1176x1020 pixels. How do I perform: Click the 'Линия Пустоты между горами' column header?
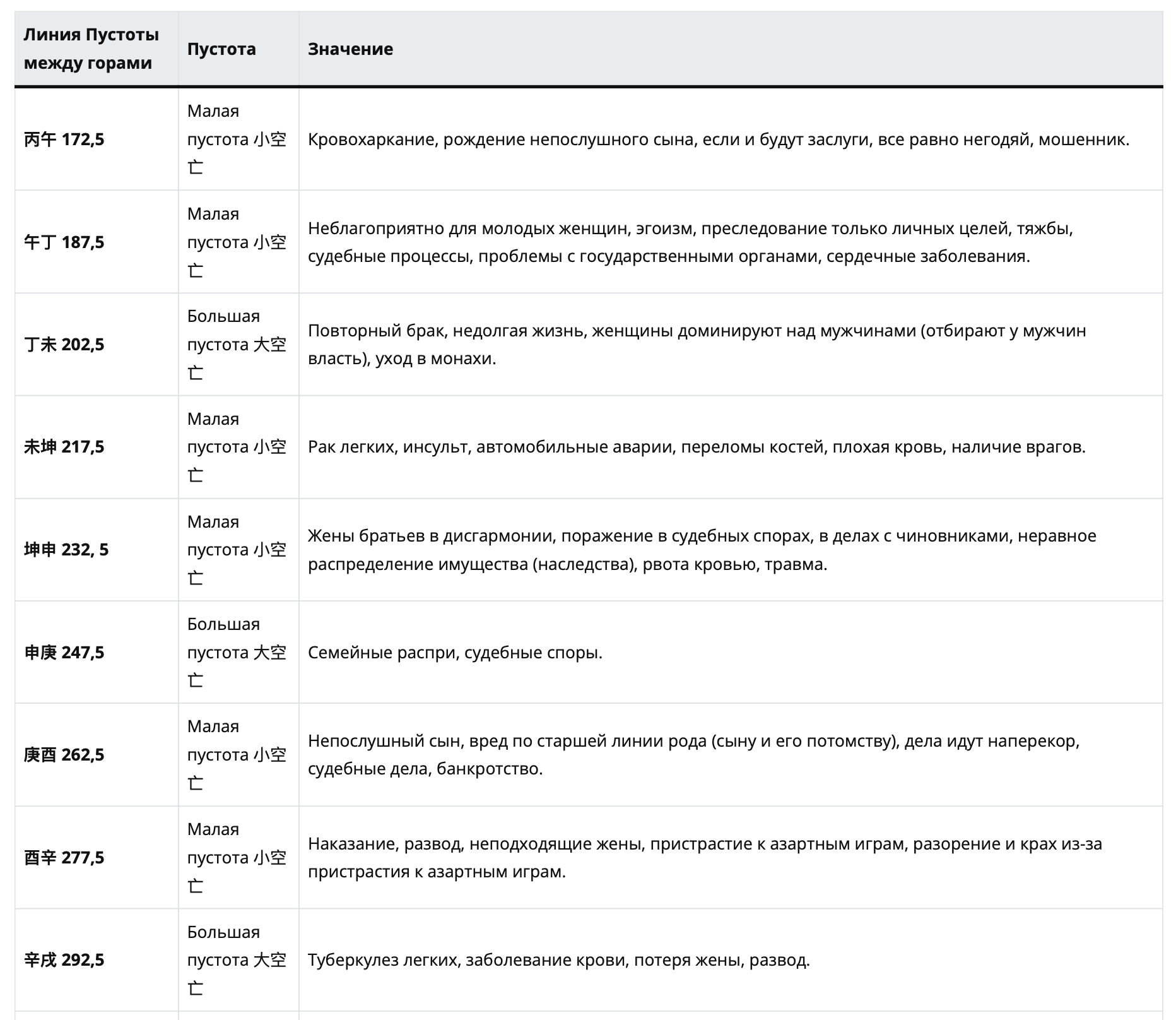(91, 49)
